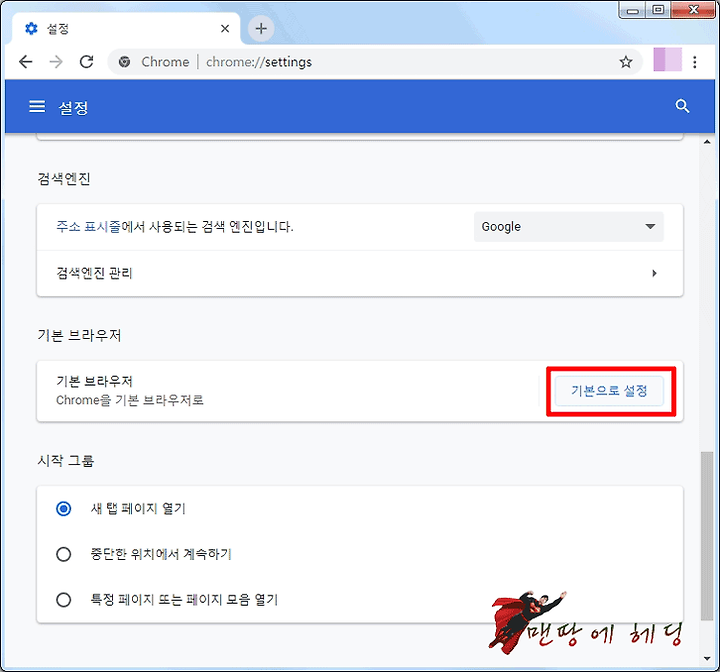Select 특정 페이지 또는 페이지 모음 열기 option
The height and width of the screenshot is (672, 720).
(63, 599)
